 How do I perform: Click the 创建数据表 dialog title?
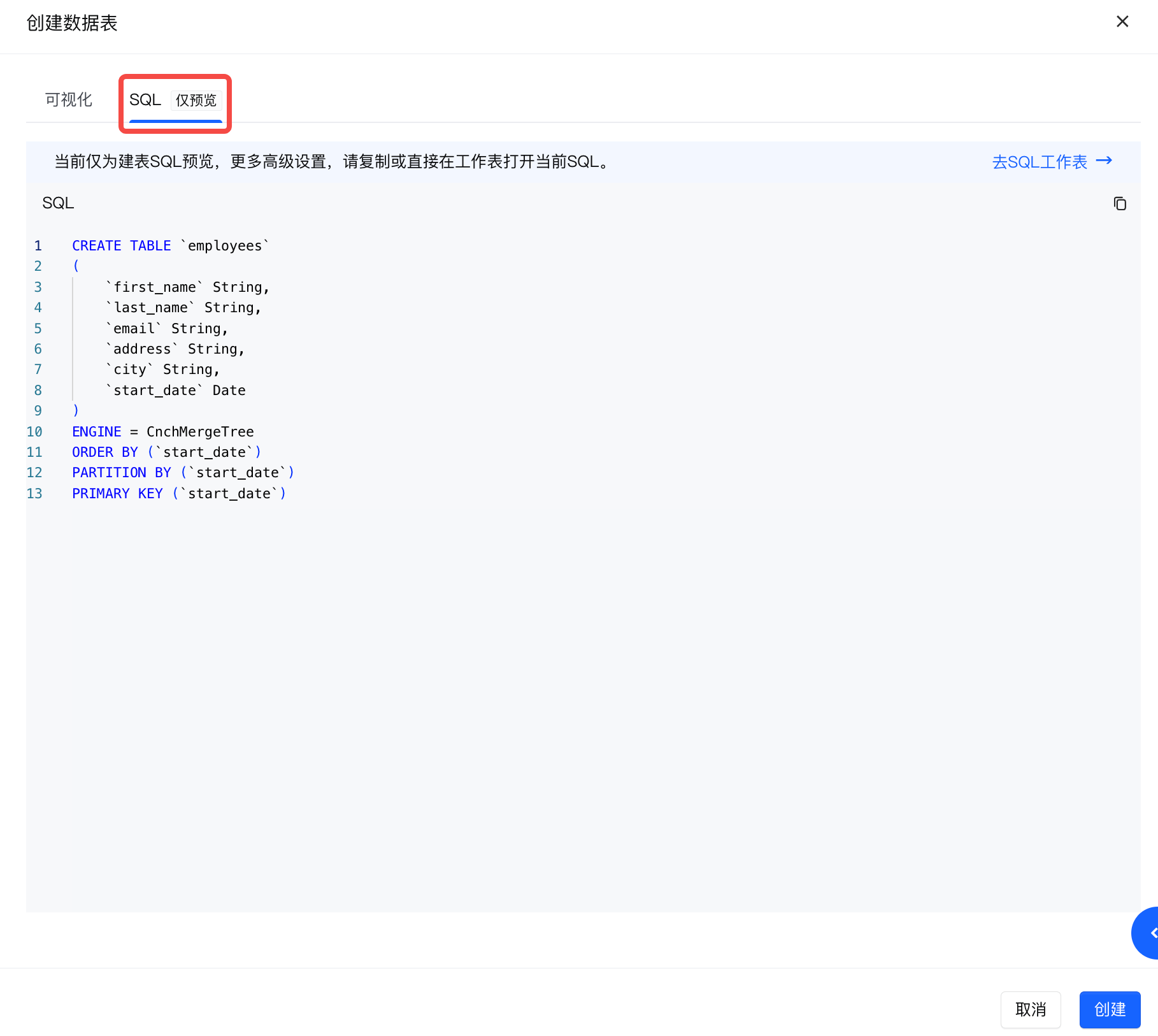point(72,23)
